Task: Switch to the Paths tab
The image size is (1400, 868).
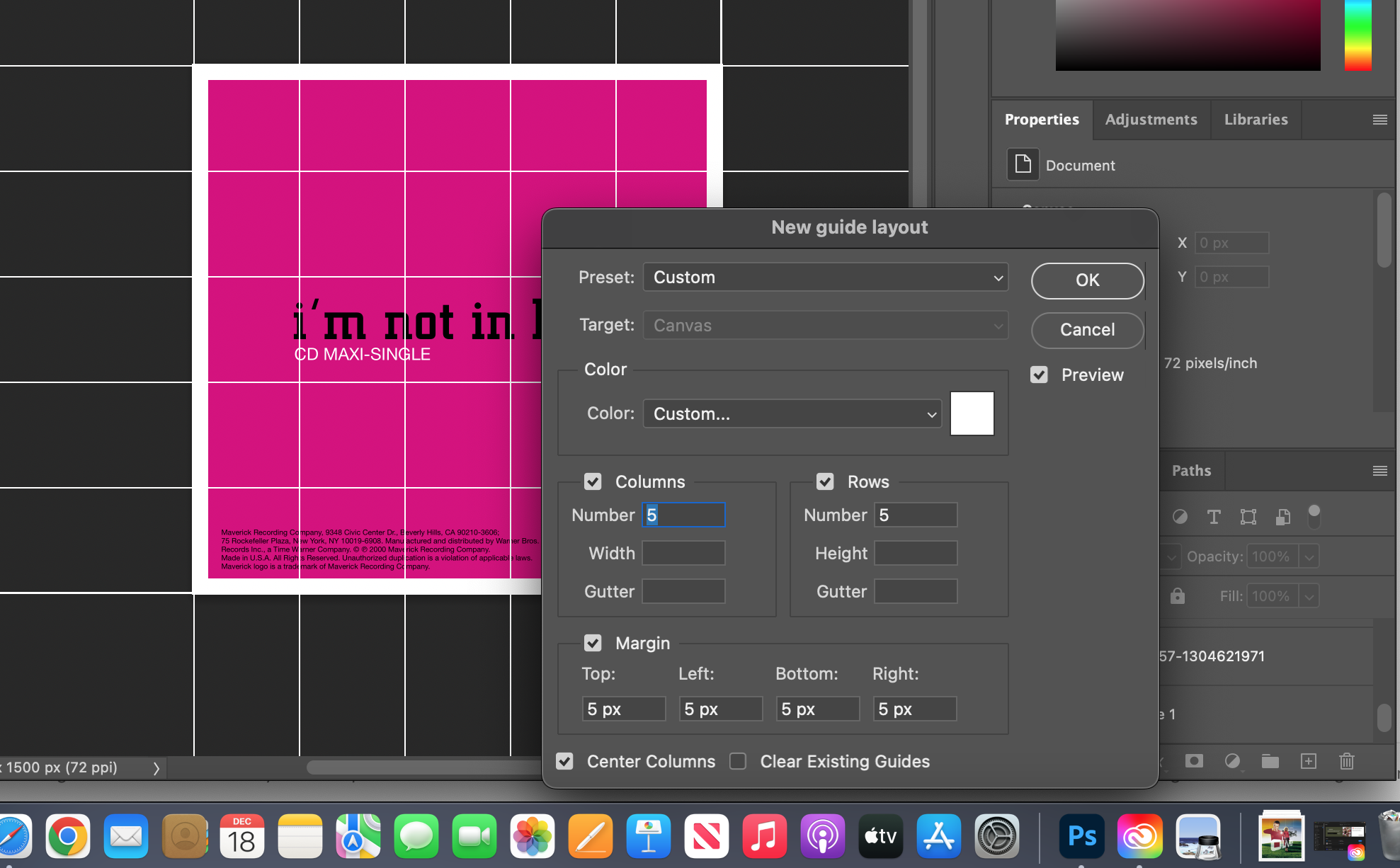Action: pos(1192,471)
